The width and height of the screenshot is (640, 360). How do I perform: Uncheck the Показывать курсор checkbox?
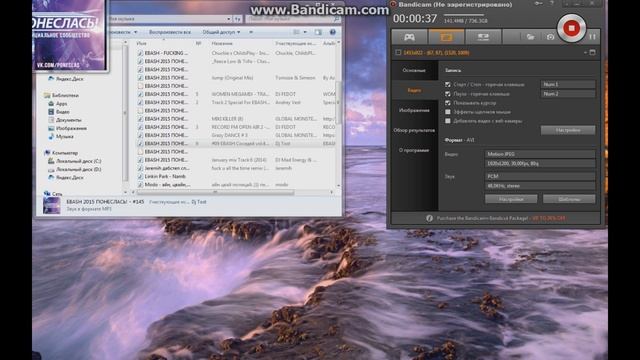(448, 103)
